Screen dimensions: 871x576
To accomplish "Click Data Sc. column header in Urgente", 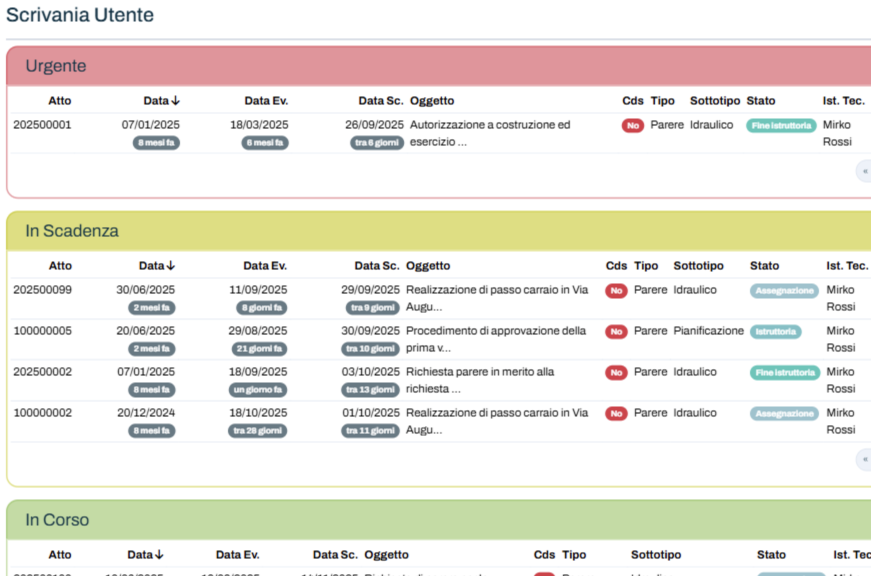I will pos(380,101).
